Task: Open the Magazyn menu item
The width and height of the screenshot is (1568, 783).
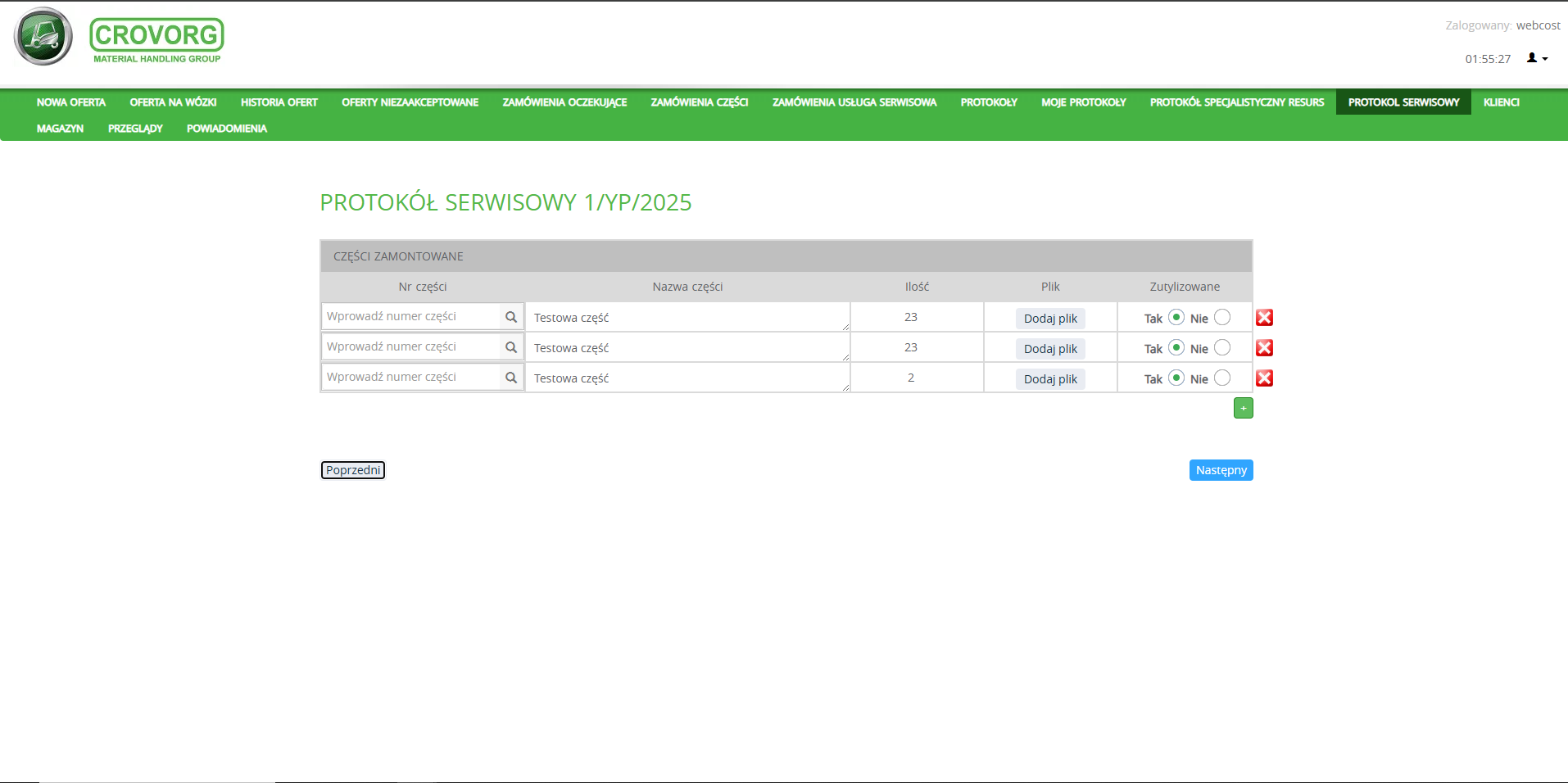Action: (x=60, y=129)
